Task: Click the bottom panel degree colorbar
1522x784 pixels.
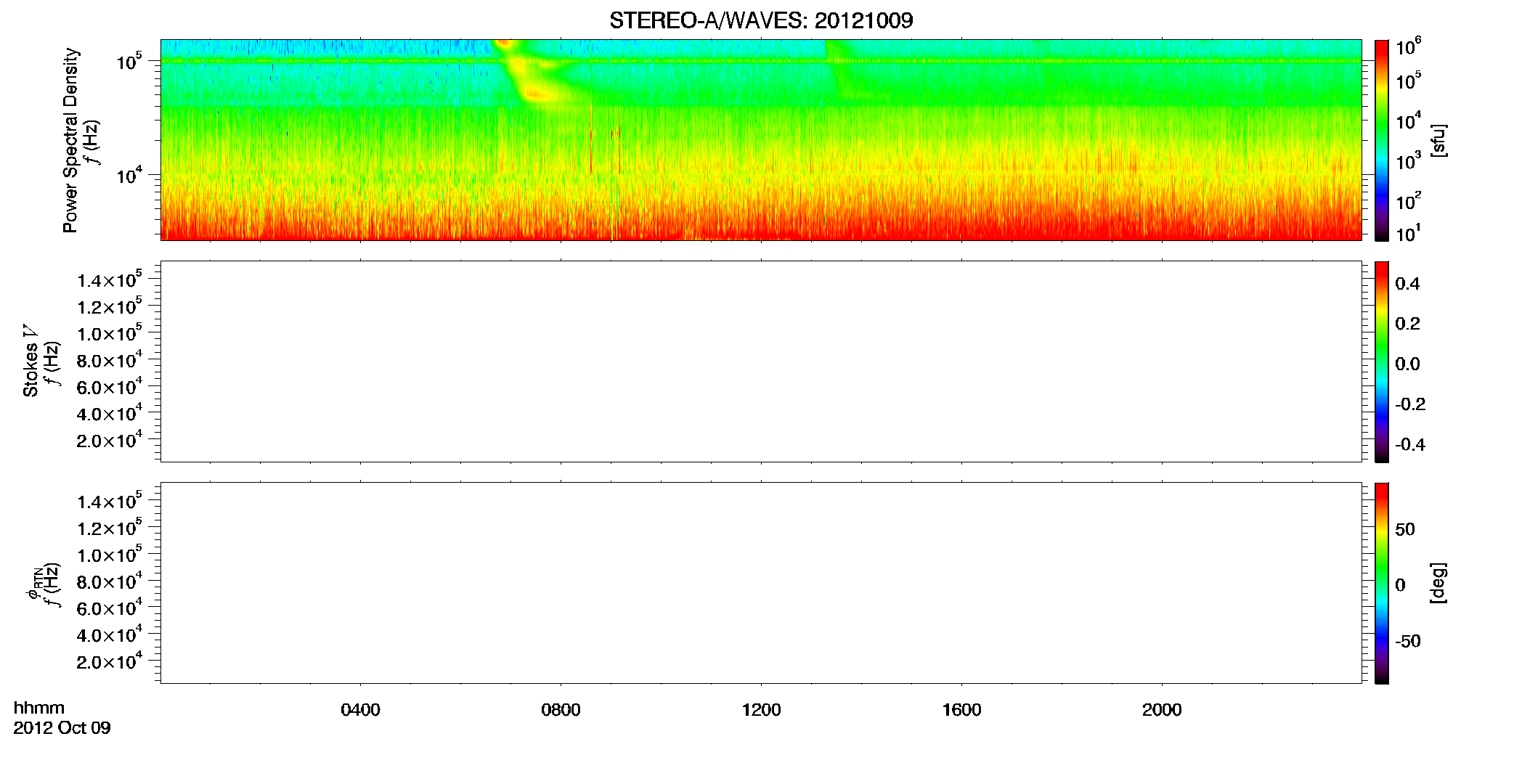Action: tap(1382, 583)
